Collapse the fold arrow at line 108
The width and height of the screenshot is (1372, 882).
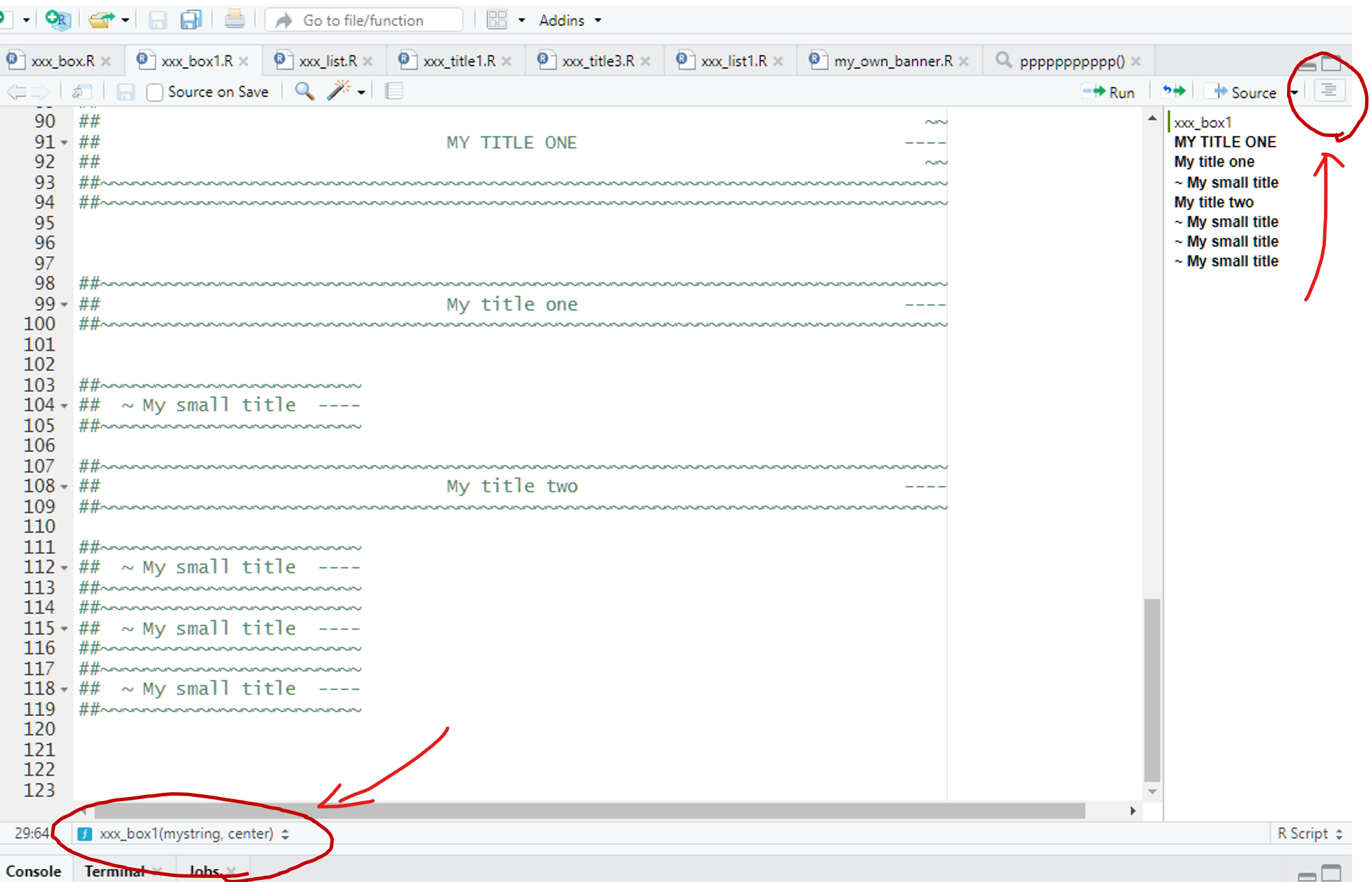pyautogui.click(x=64, y=487)
